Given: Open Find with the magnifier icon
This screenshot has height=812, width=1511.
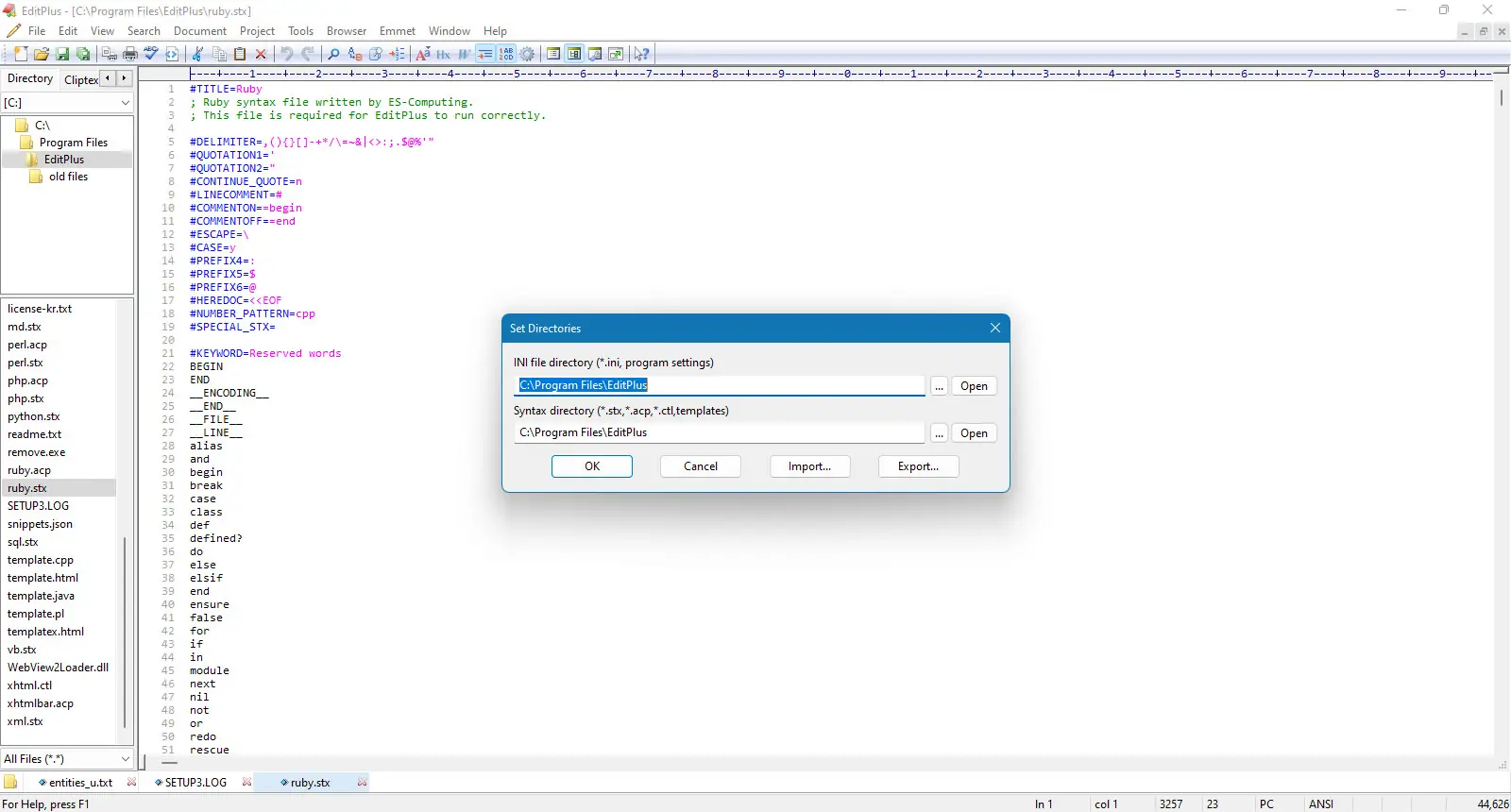Looking at the screenshot, I should tap(333, 54).
